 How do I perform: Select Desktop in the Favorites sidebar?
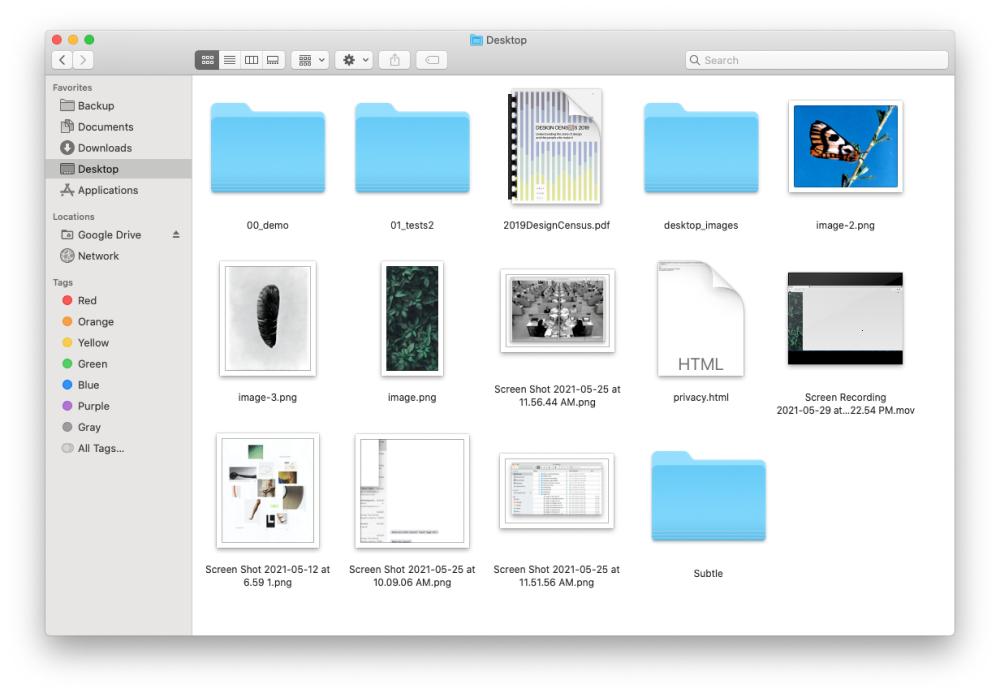click(x=99, y=169)
